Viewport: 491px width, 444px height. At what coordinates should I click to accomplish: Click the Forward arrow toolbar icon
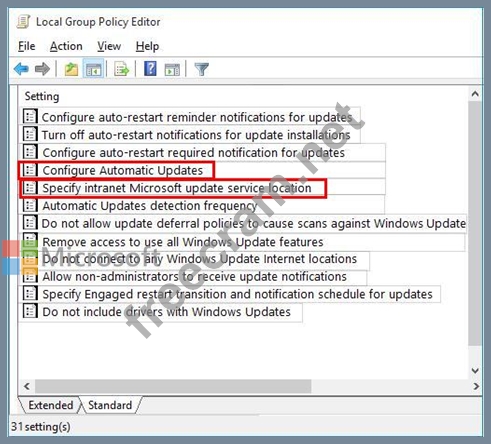[x=42, y=69]
